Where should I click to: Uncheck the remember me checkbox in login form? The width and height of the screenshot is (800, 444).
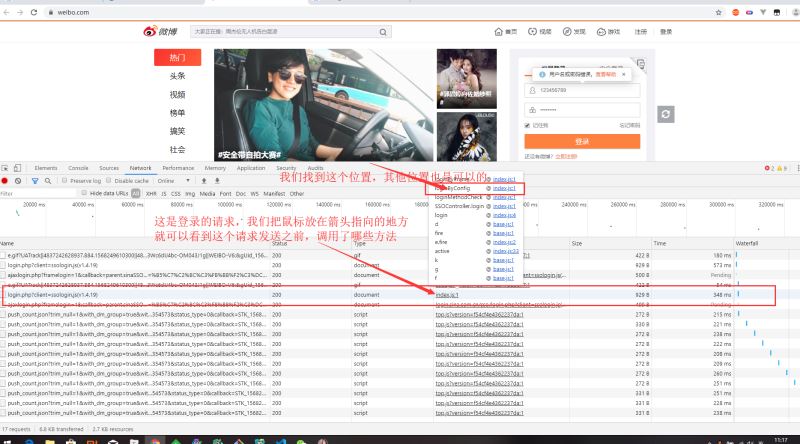point(527,125)
